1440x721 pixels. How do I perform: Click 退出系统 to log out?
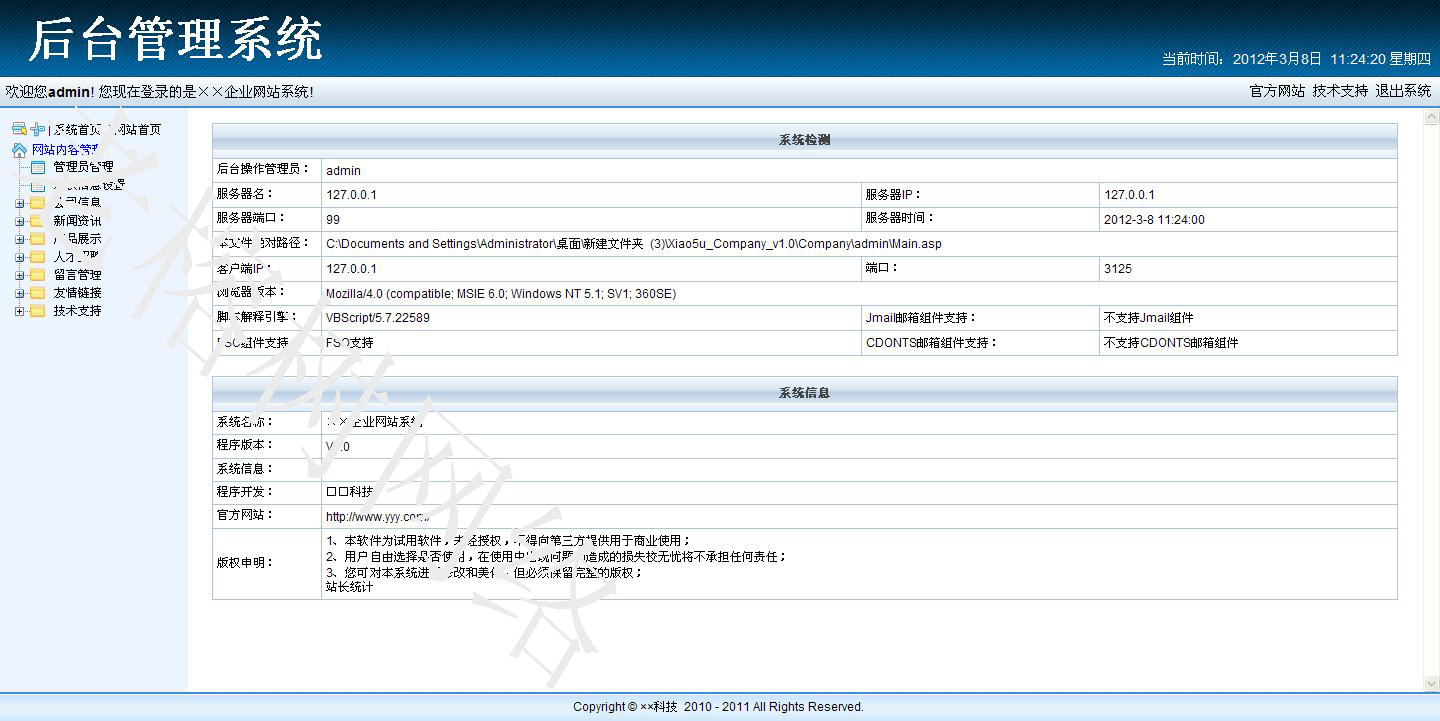[1403, 91]
